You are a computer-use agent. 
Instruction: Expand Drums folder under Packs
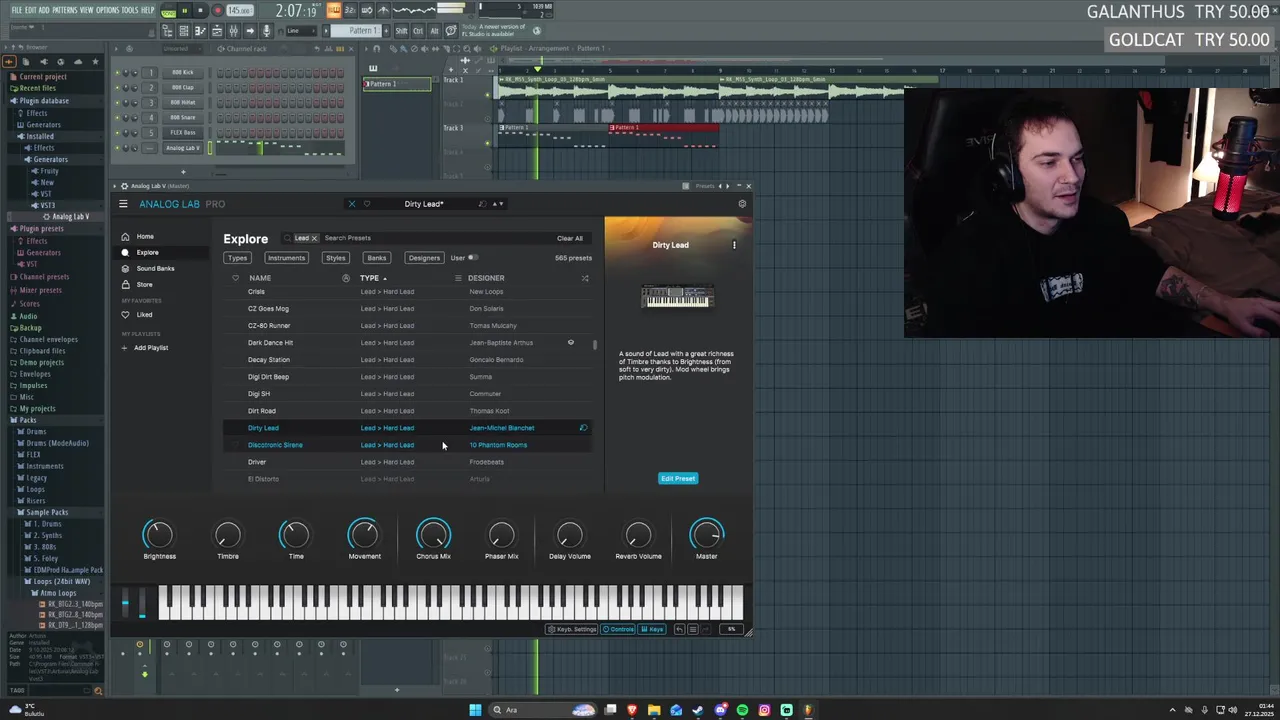pyautogui.click(x=36, y=432)
